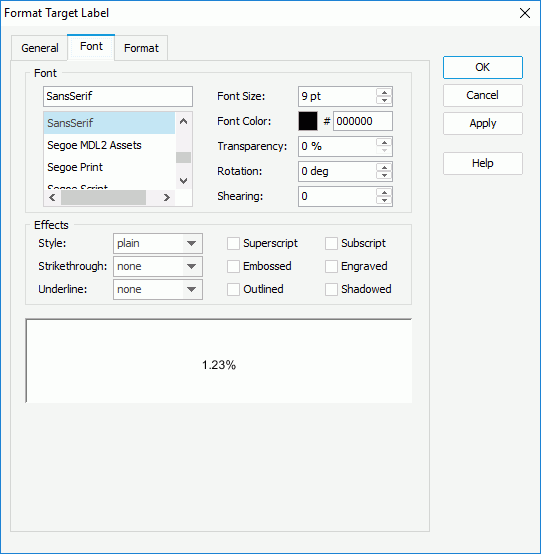541x554 pixels.
Task: Click the font list vertical scrollbar thumb
Action: [x=183, y=158]
